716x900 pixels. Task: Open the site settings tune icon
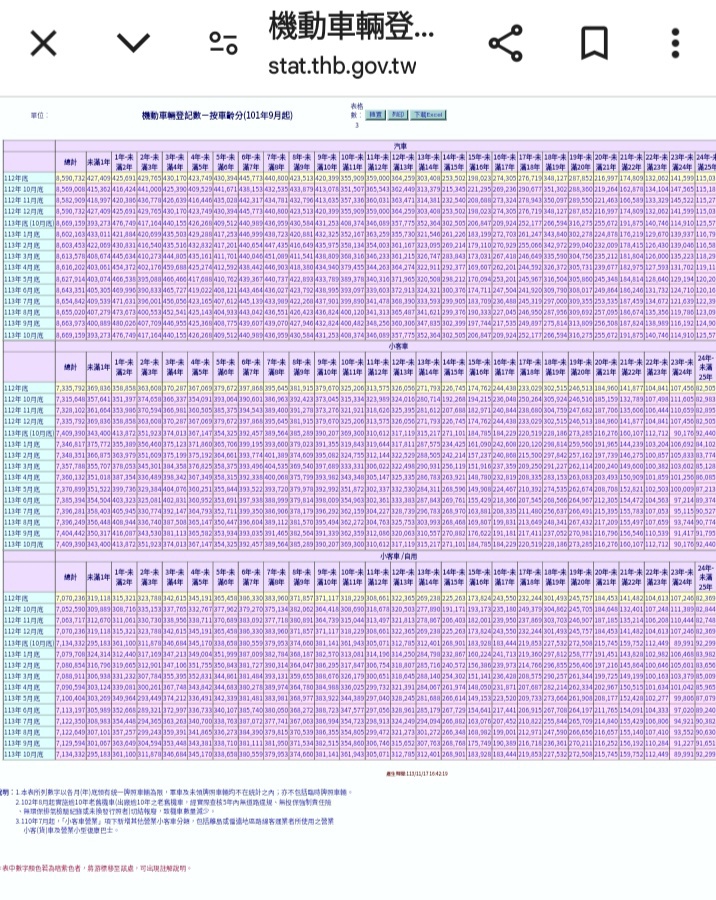pos(223,44)
